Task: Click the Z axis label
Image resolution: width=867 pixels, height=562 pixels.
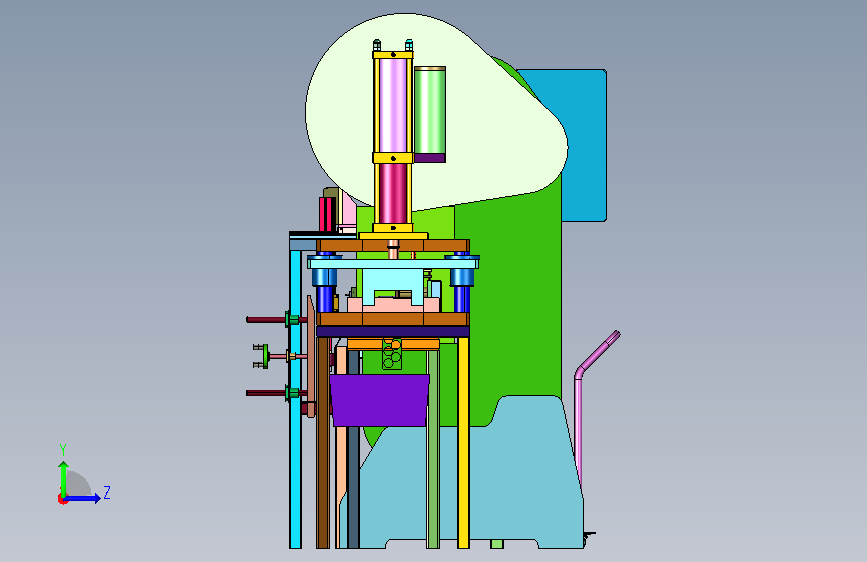Action: click(107, 492)
